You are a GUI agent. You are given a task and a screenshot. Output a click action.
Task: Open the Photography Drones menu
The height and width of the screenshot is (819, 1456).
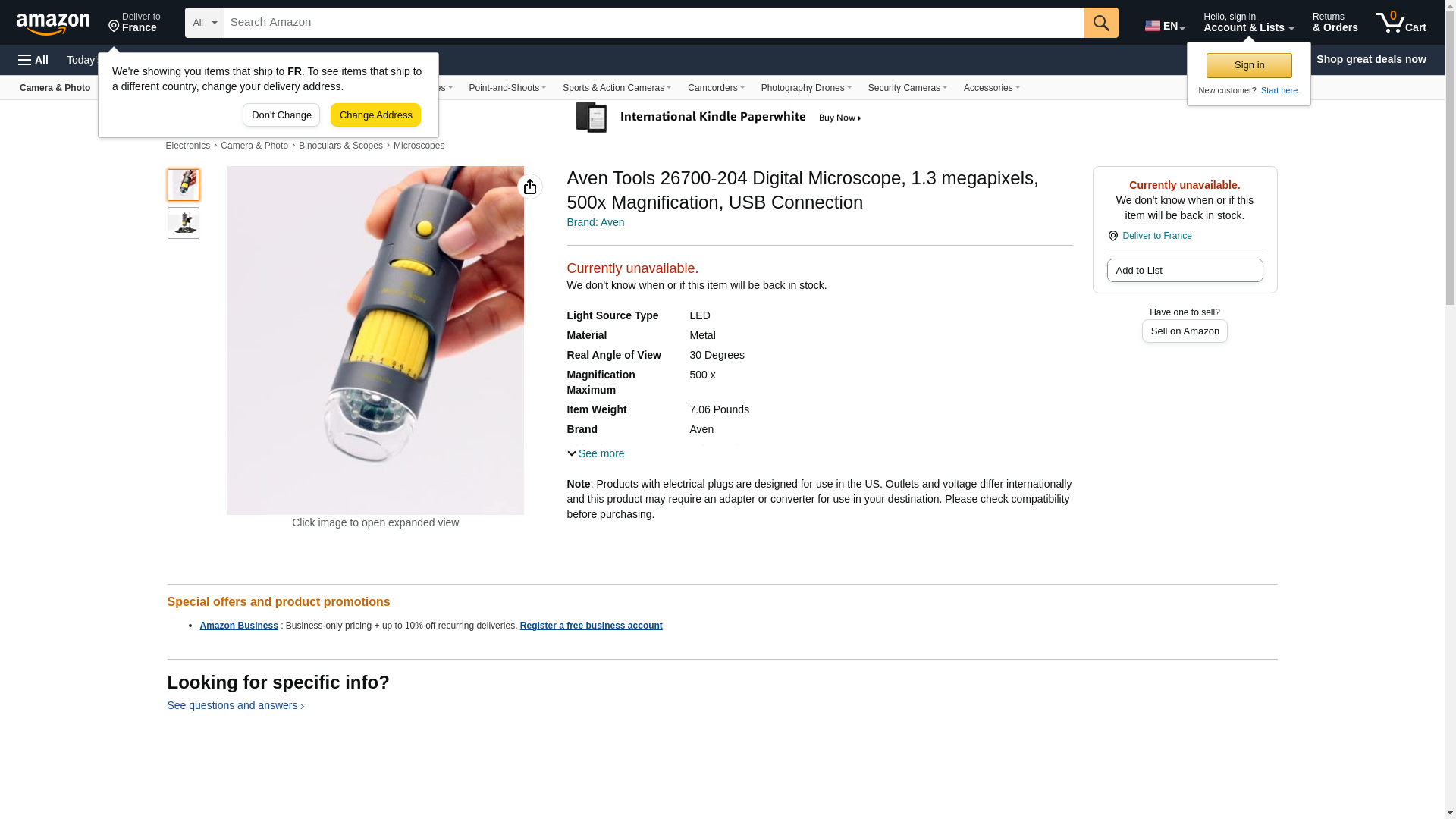click(x=806, y=88)
